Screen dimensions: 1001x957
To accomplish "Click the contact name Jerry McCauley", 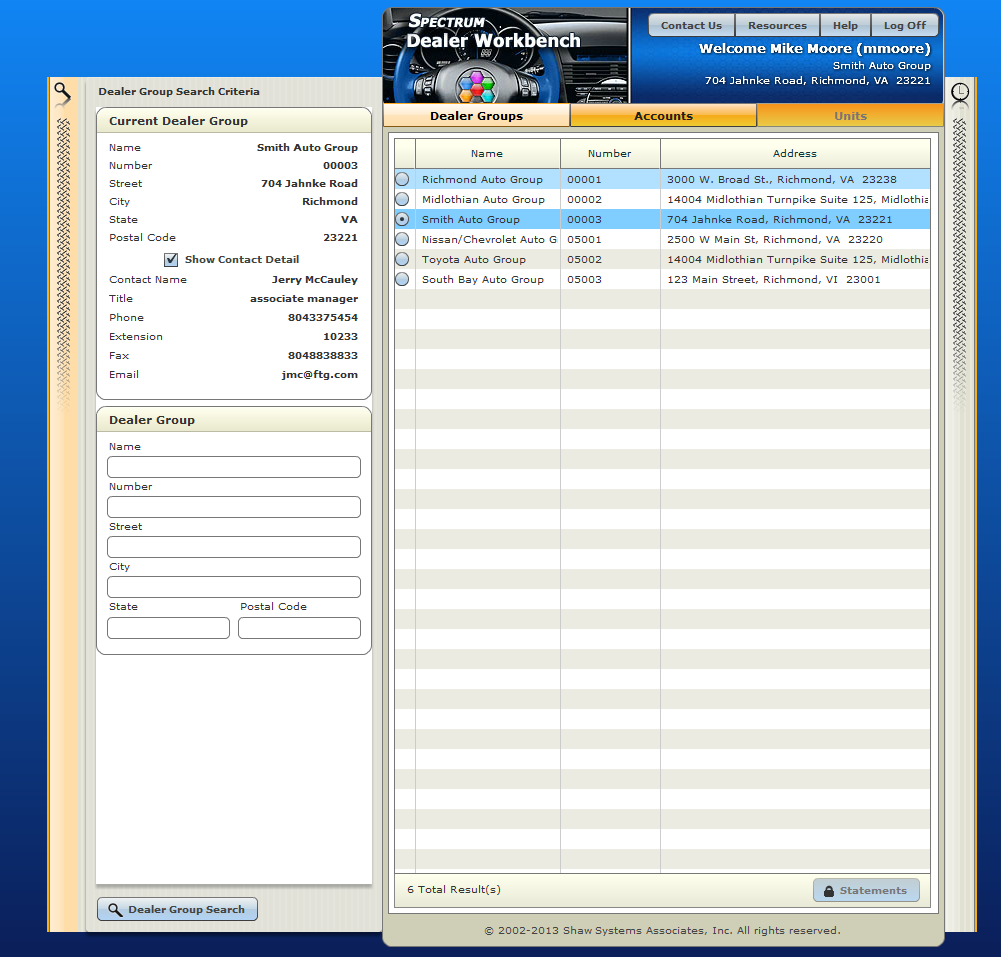I will coord(315,280).
